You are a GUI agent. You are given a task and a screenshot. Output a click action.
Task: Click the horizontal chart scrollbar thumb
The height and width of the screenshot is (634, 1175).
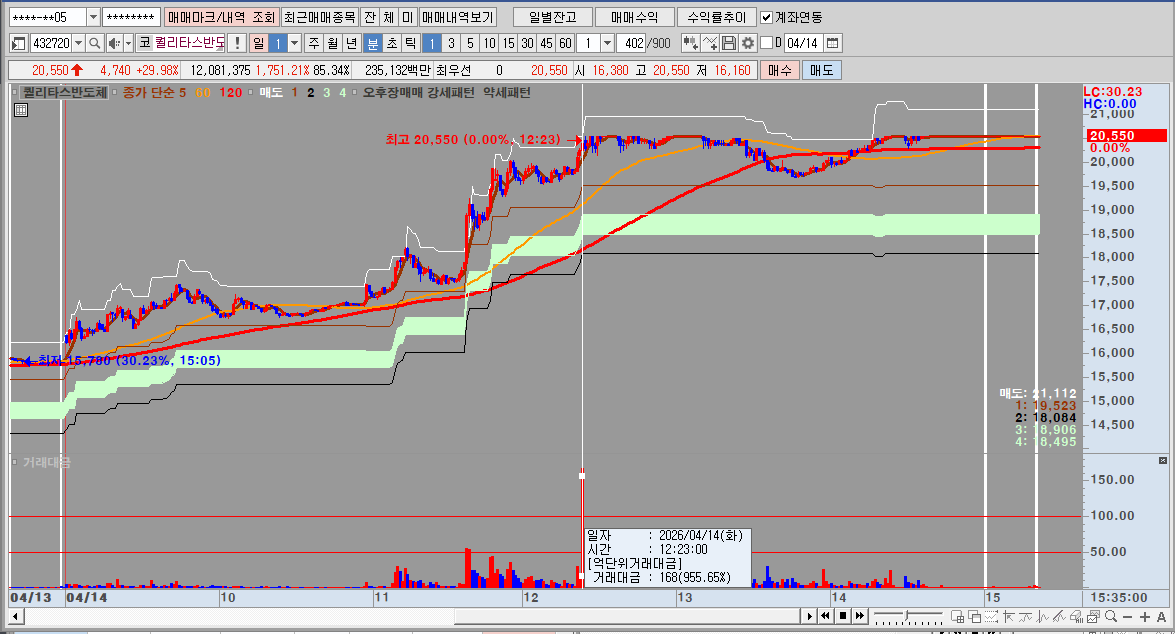(x=626, y=617)
